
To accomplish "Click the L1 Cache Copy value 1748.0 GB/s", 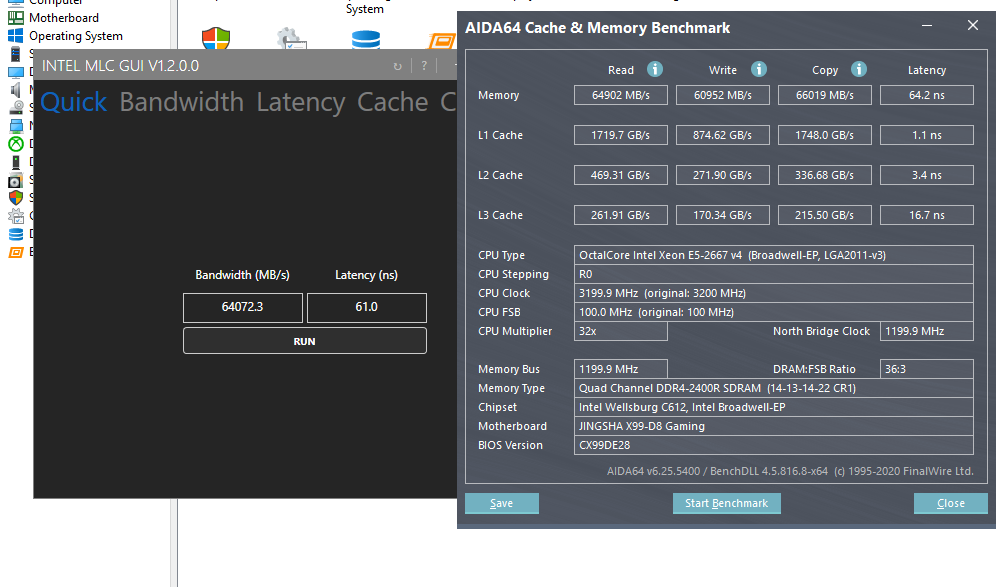I will click(825, 135).
